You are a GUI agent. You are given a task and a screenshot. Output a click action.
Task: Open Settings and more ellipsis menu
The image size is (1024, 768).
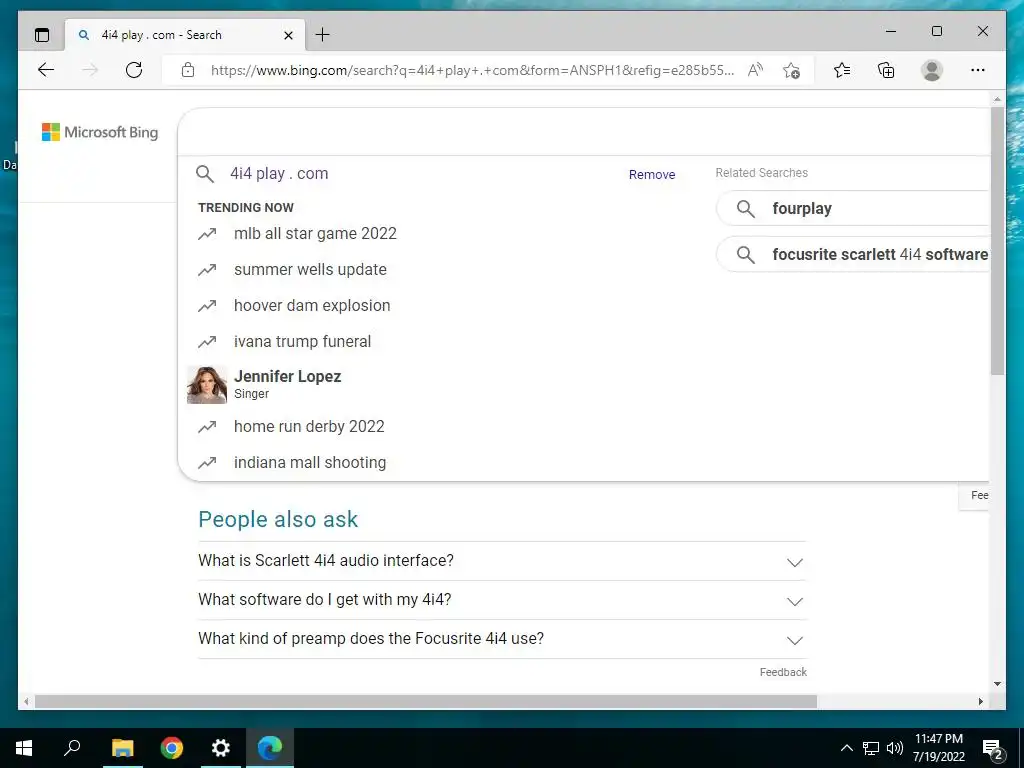click(978, 70)
